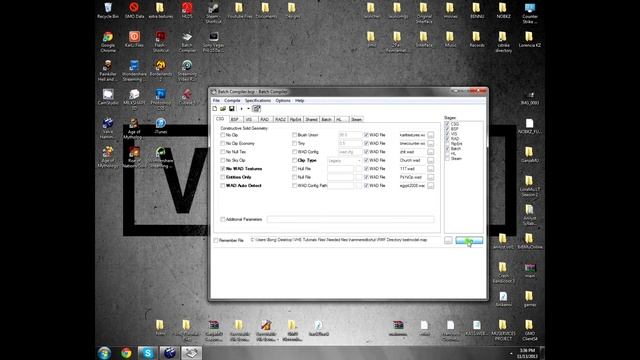640x360 pixels.
Task: Enable the No Null Tex checkbox
Action: pos(223,152)
